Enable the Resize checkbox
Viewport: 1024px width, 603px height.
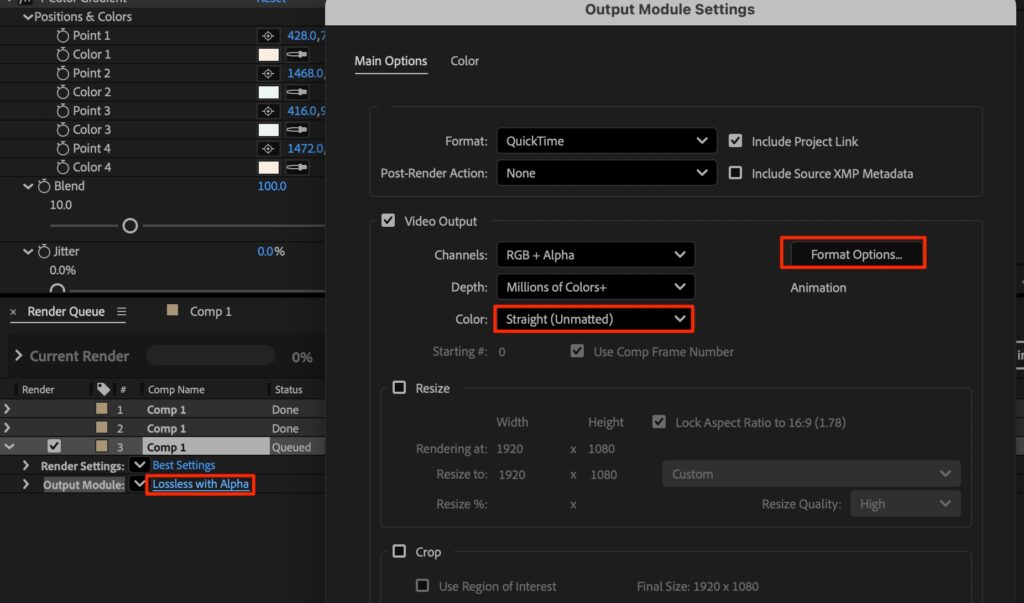(x=400, y=388)
